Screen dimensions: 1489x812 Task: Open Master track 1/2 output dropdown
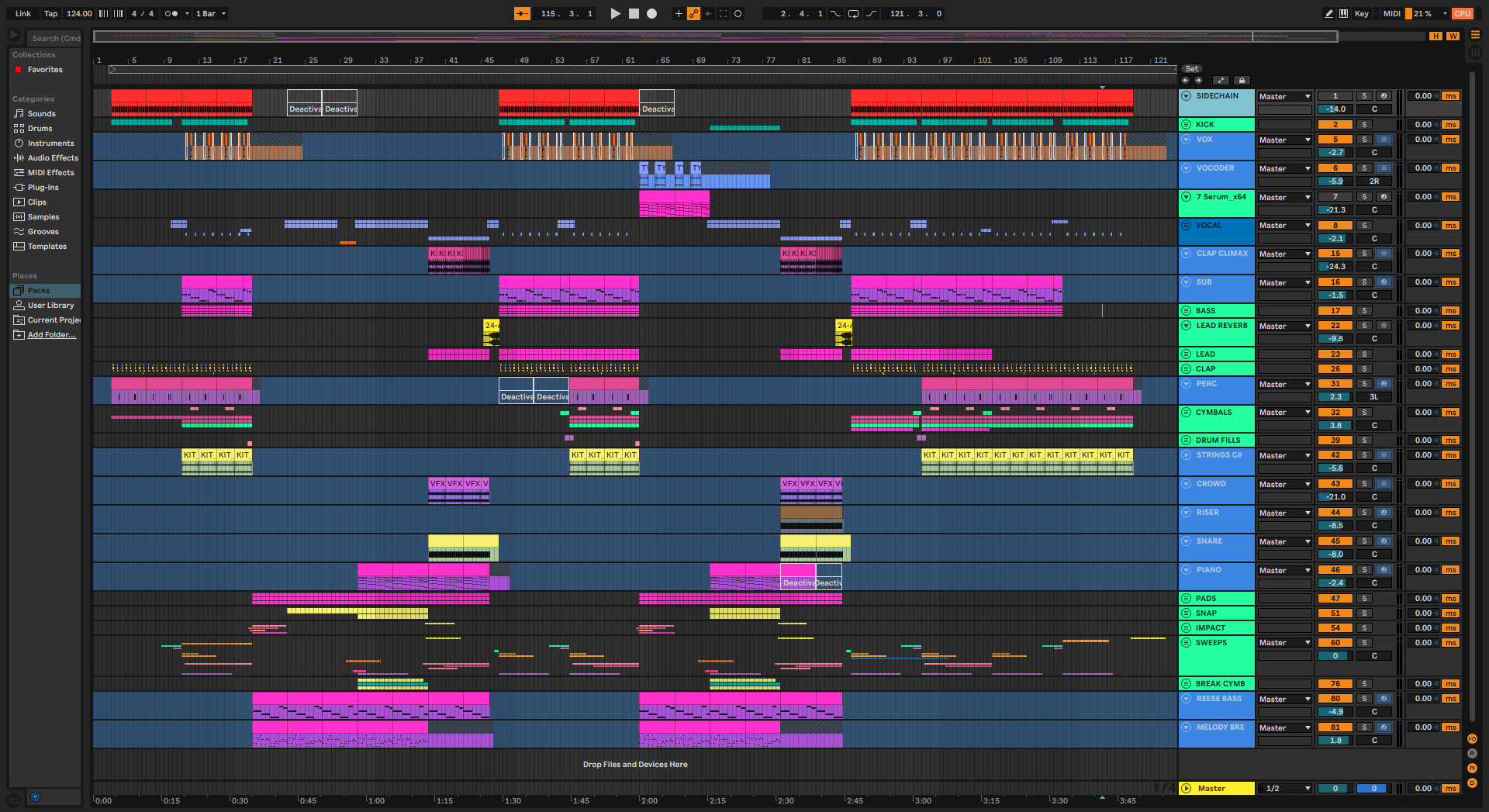pos(1284,789)
